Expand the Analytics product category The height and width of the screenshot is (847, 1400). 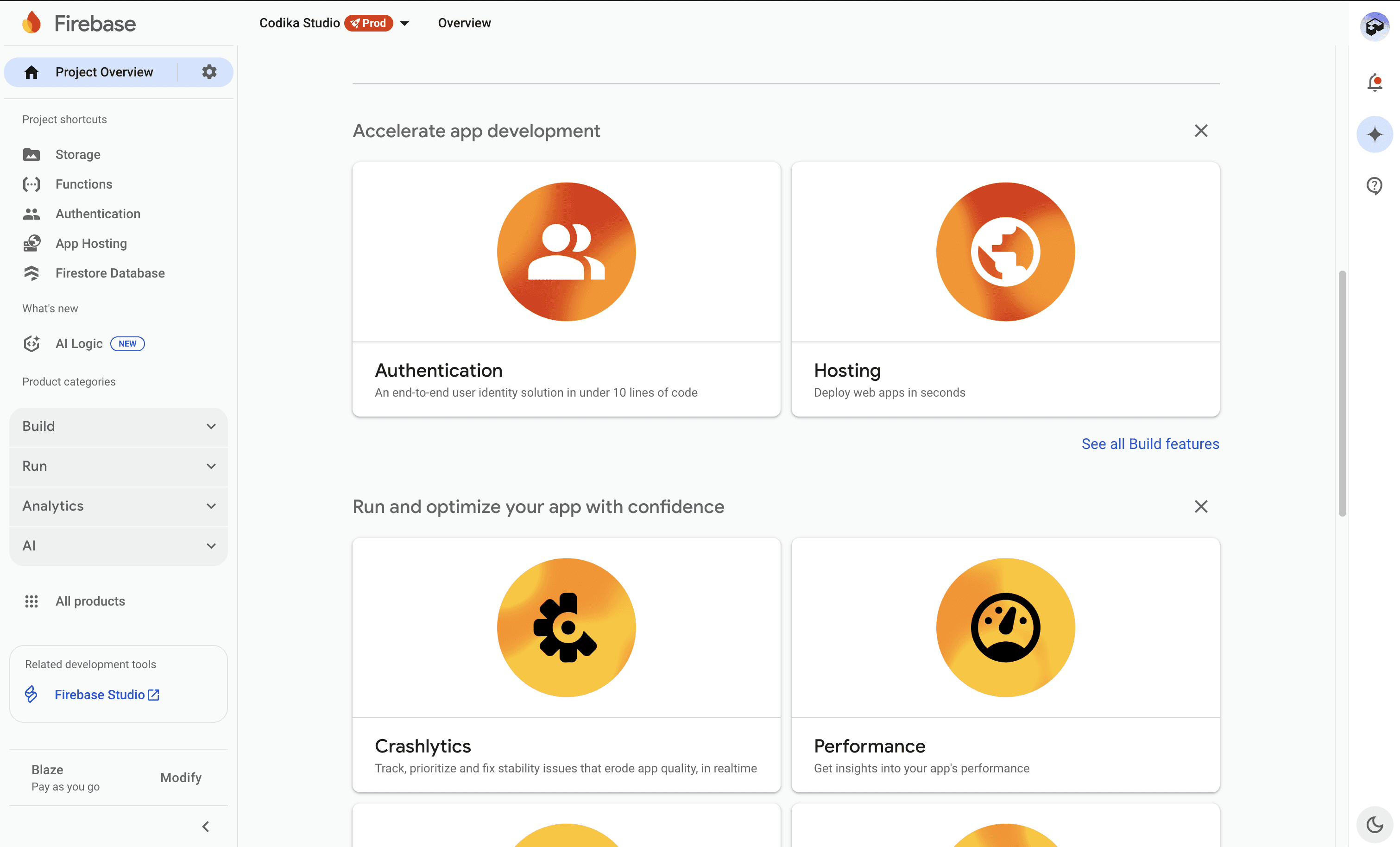(x=119, y=506)
